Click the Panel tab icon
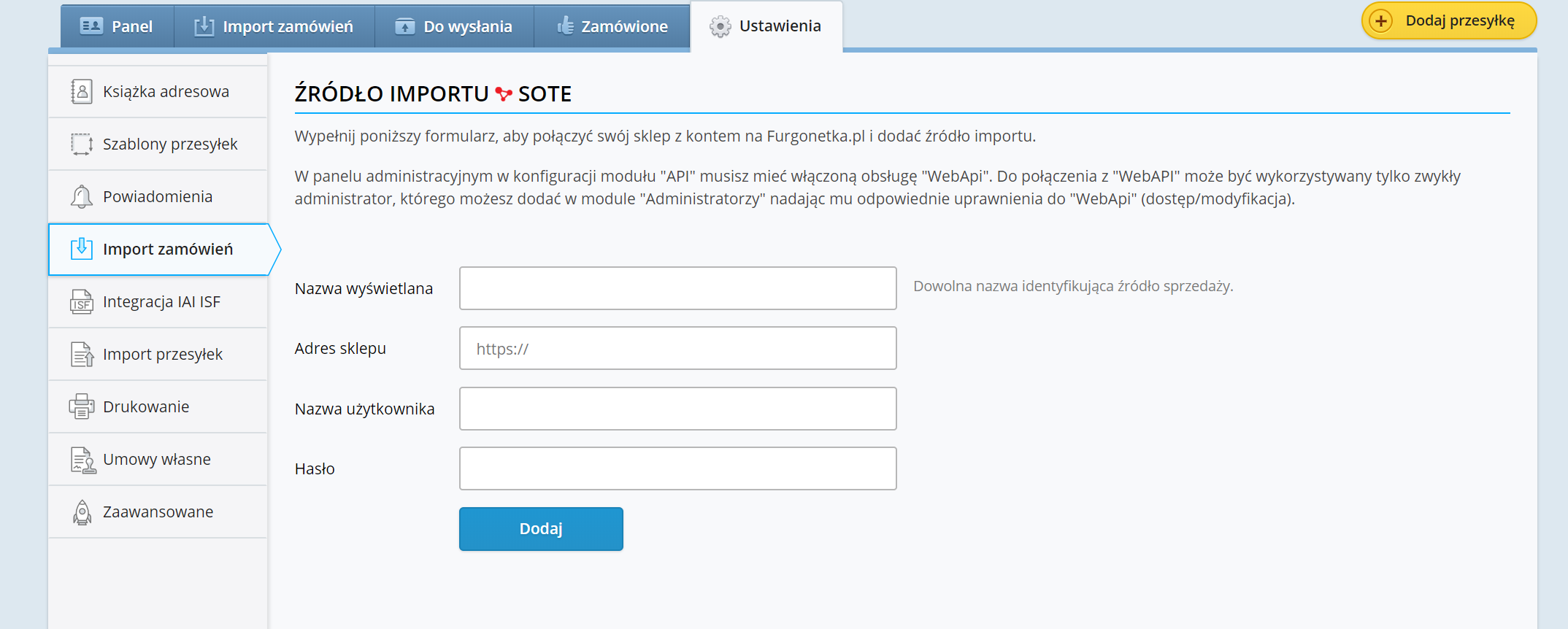This screenshot has width=1568, height=629. [x=91, y=26]
